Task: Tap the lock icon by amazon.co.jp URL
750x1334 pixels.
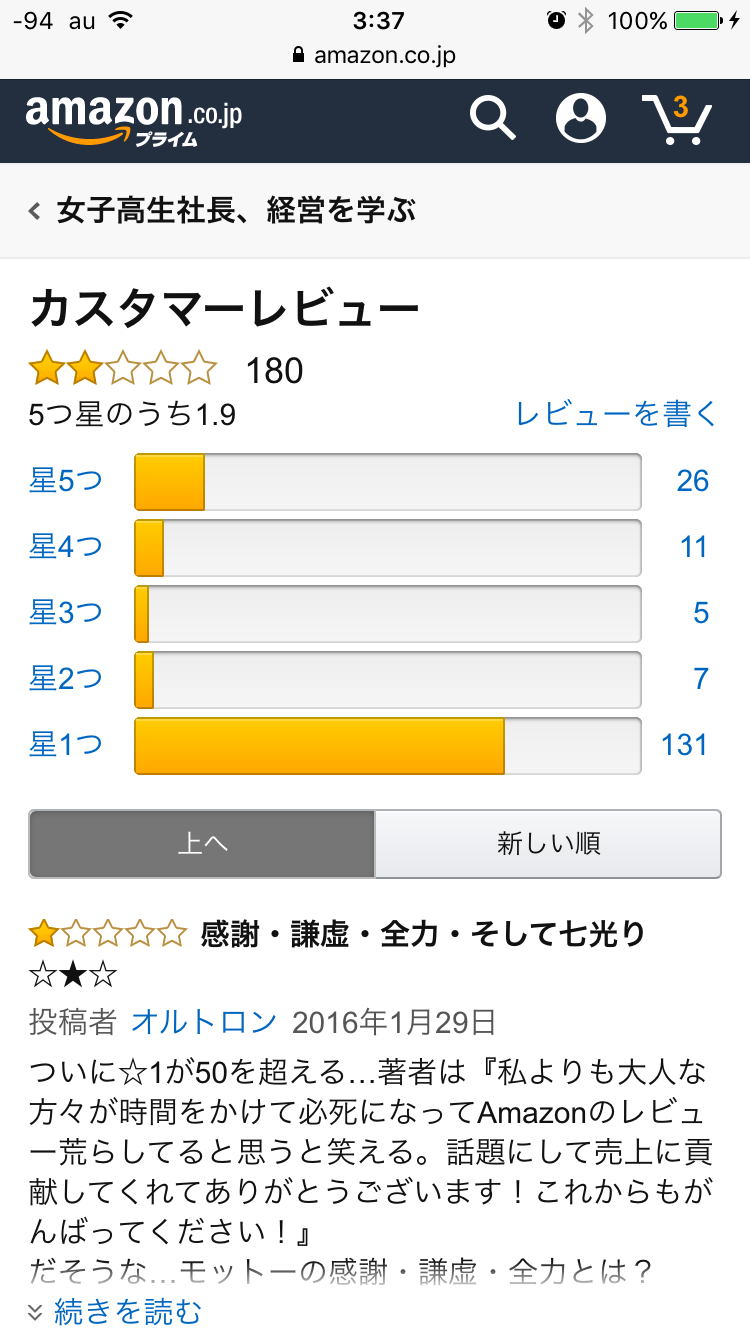Action: click(298, 55)
